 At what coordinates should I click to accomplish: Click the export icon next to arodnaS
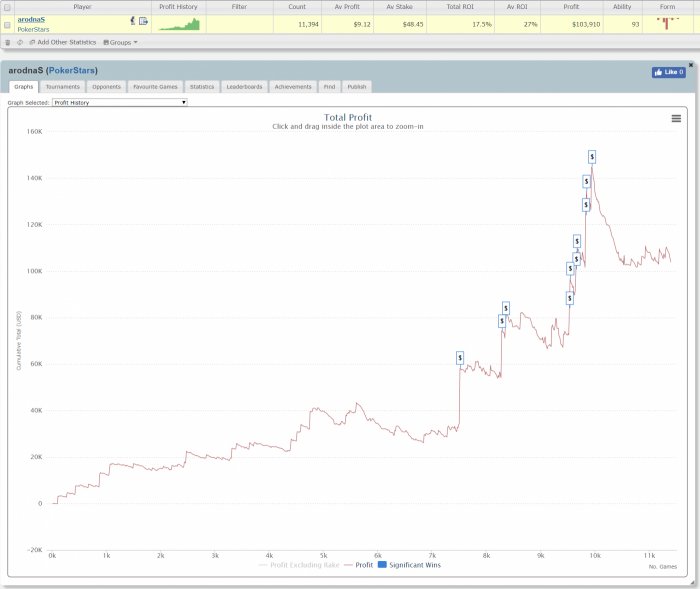pos(143,21)
